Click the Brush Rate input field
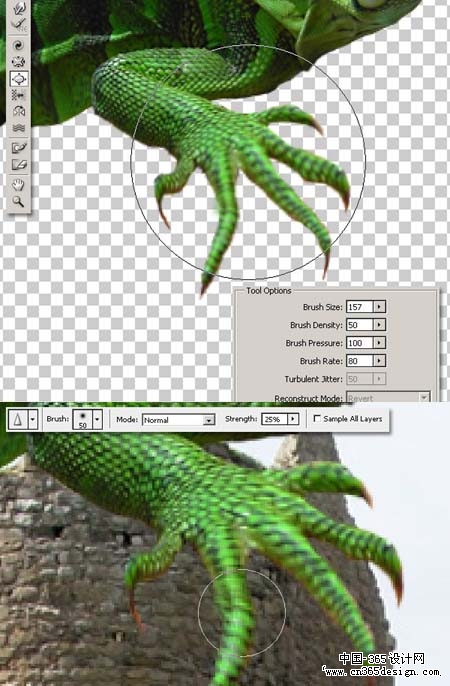The height and width of the screenshot is (686, 450). (360, 360)
